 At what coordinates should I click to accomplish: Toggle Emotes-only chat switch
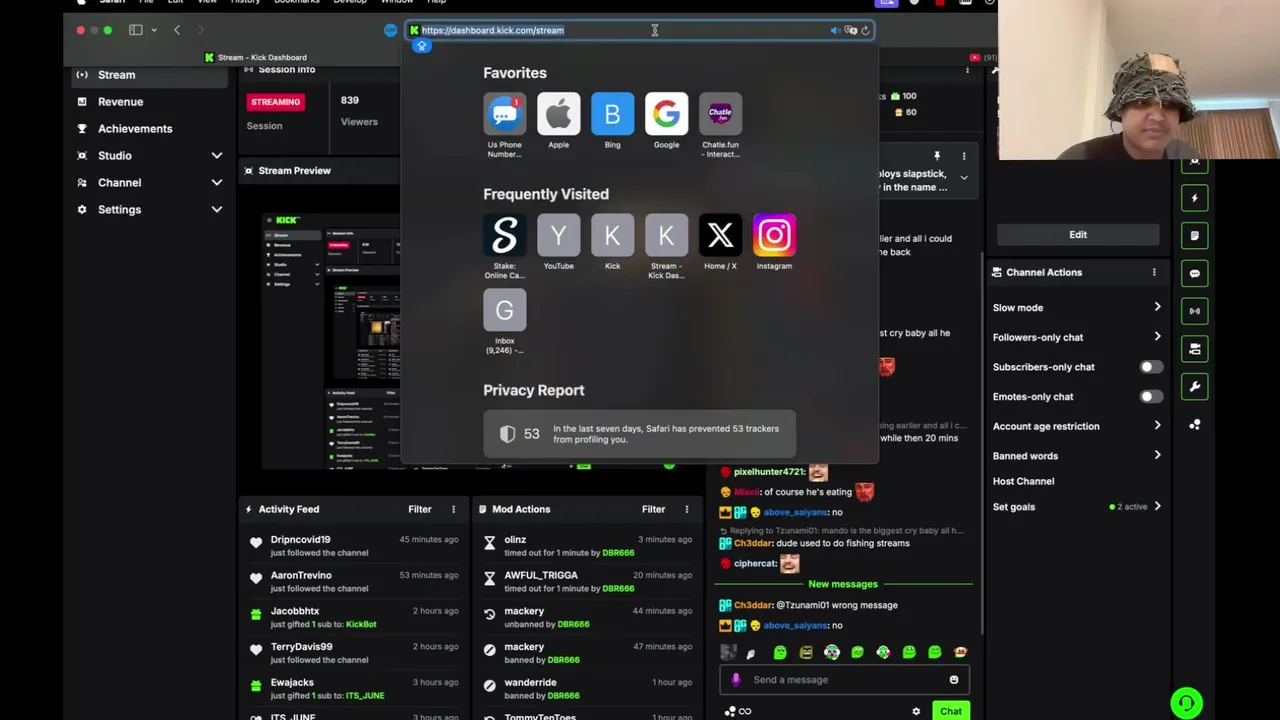(1151, 397)
